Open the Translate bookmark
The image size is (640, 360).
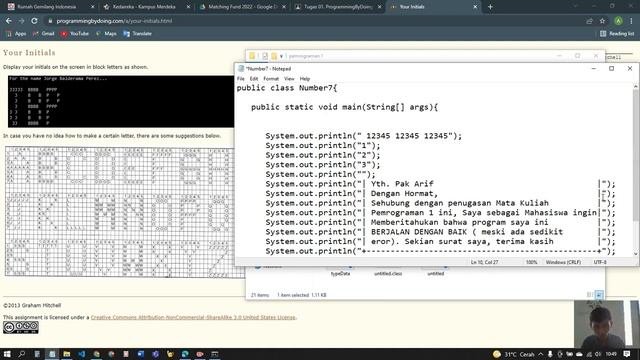[x=138, y=34]
